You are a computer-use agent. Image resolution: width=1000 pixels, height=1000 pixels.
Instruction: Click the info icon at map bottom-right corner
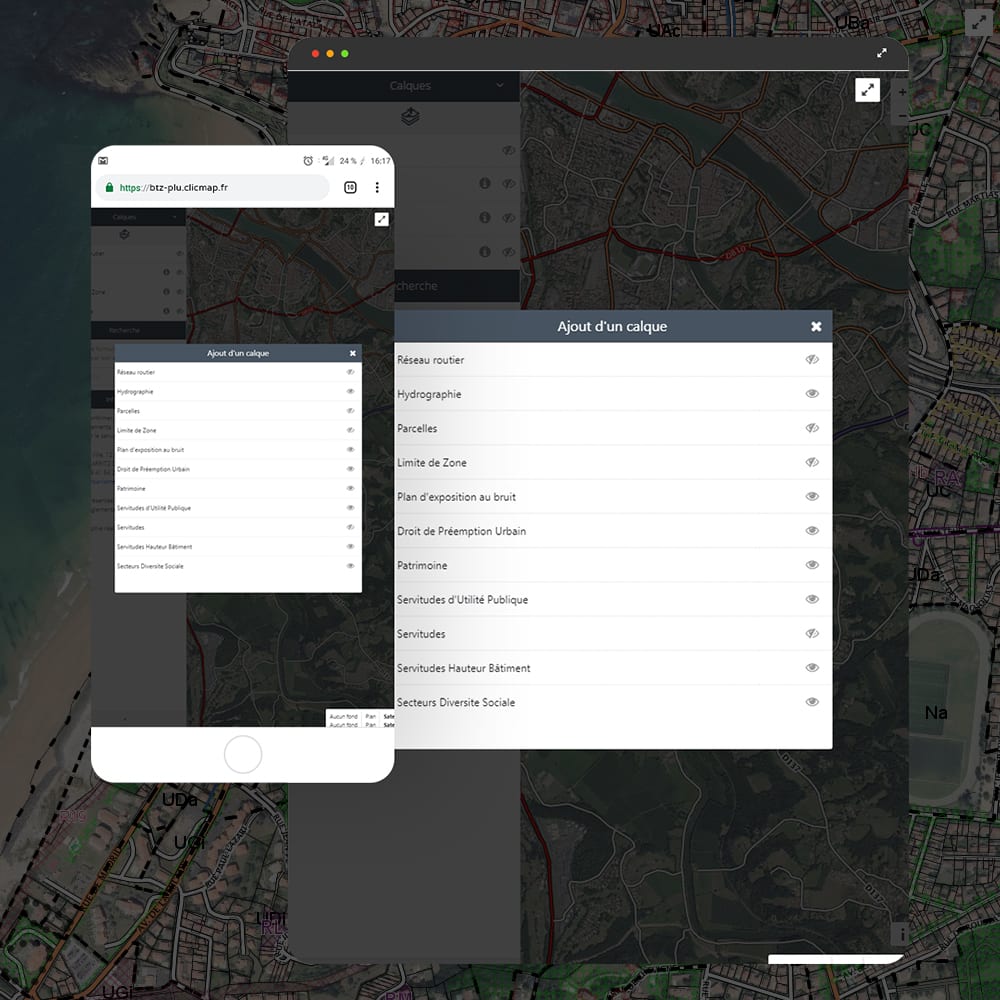900,934
